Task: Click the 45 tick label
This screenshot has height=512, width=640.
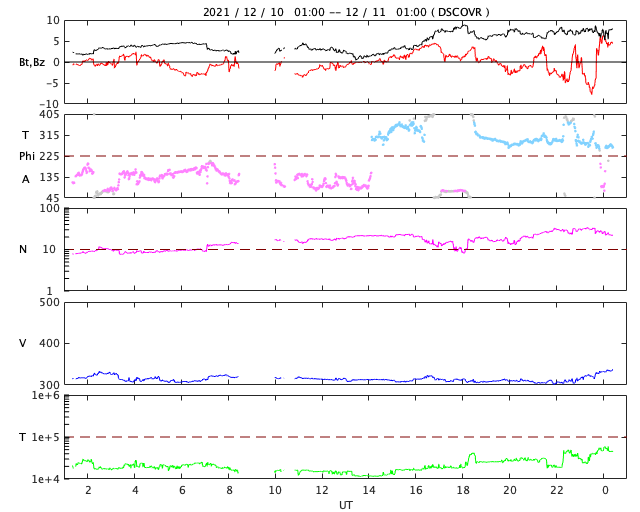Action: tap(53, 198)
